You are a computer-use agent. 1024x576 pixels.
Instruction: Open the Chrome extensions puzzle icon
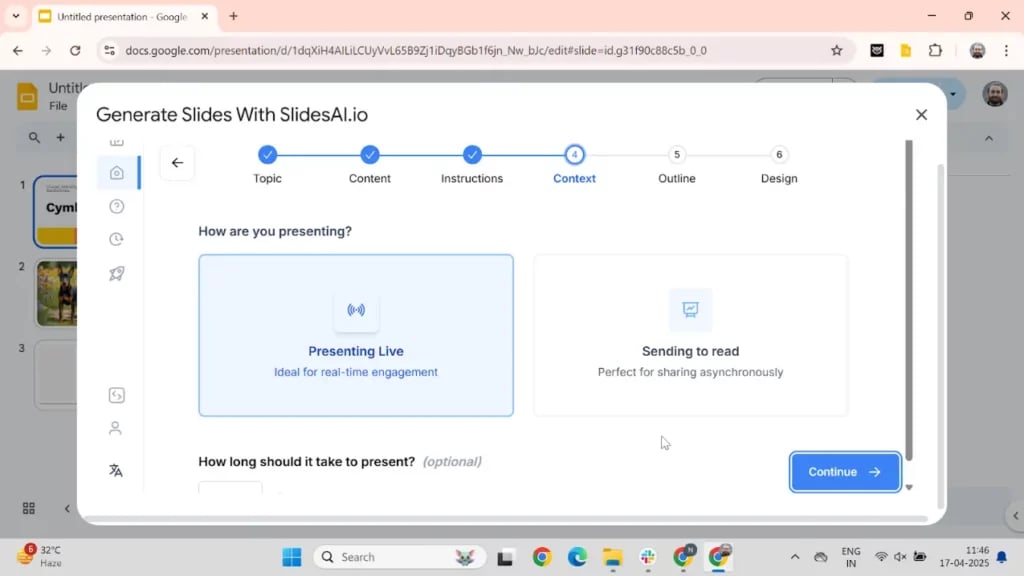click(x=936, y=50)
